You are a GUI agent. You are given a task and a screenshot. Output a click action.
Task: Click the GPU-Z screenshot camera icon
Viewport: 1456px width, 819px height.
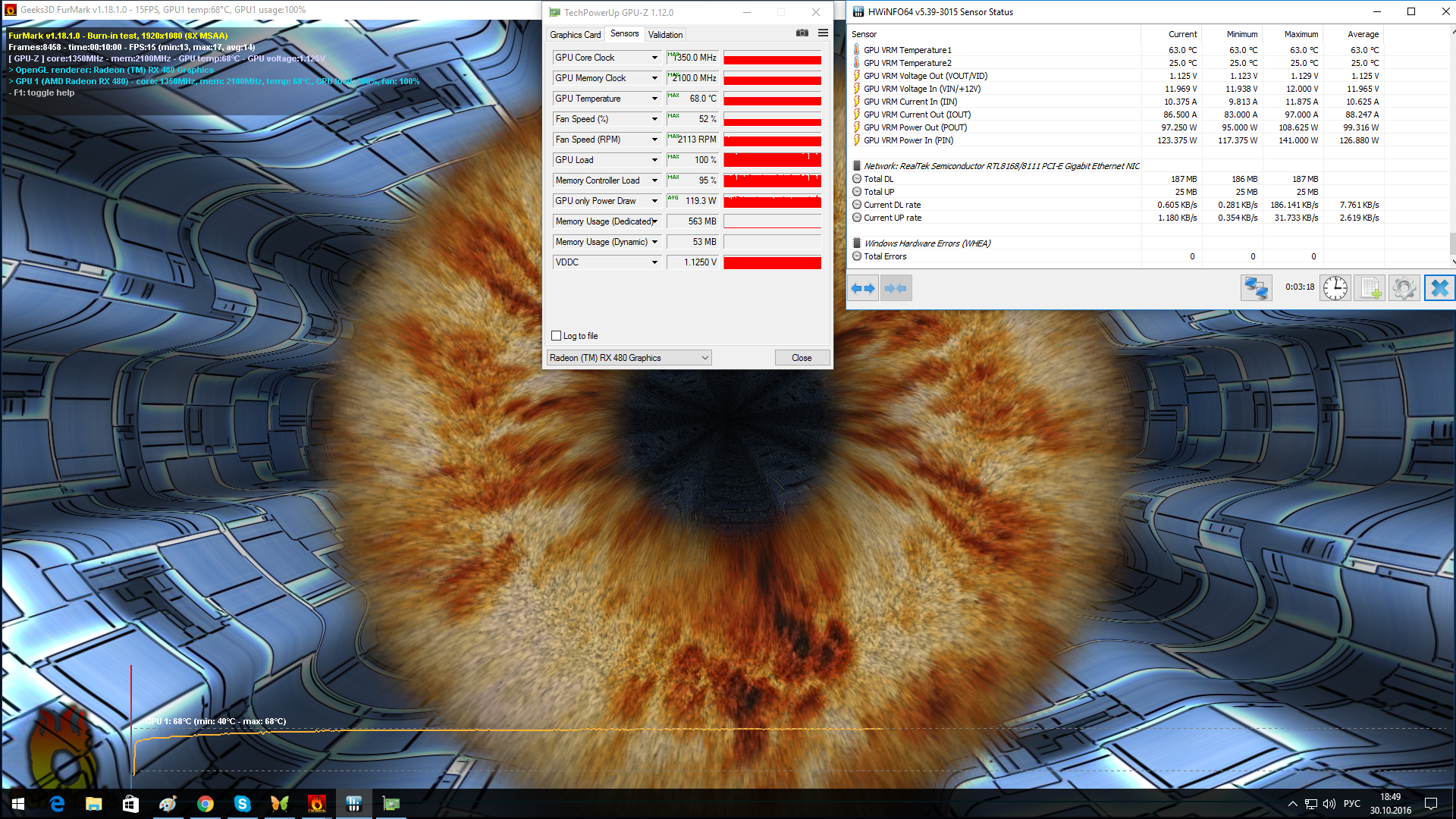coord(802,33)
